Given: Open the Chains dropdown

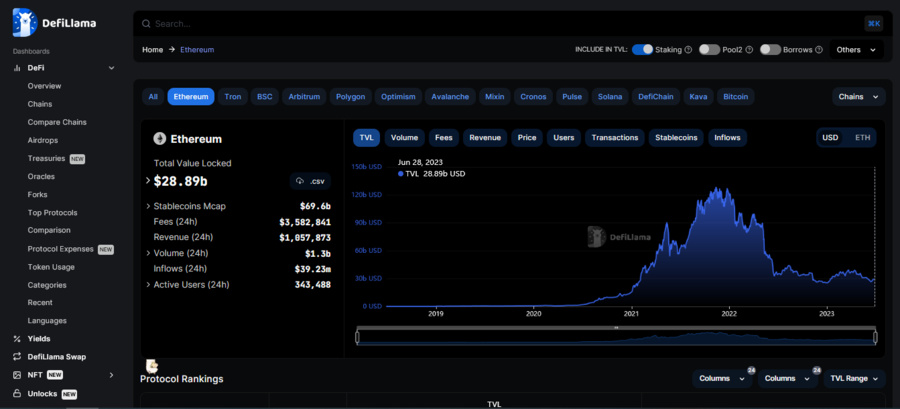Looking at the screenshot, I should click(859, 97).
